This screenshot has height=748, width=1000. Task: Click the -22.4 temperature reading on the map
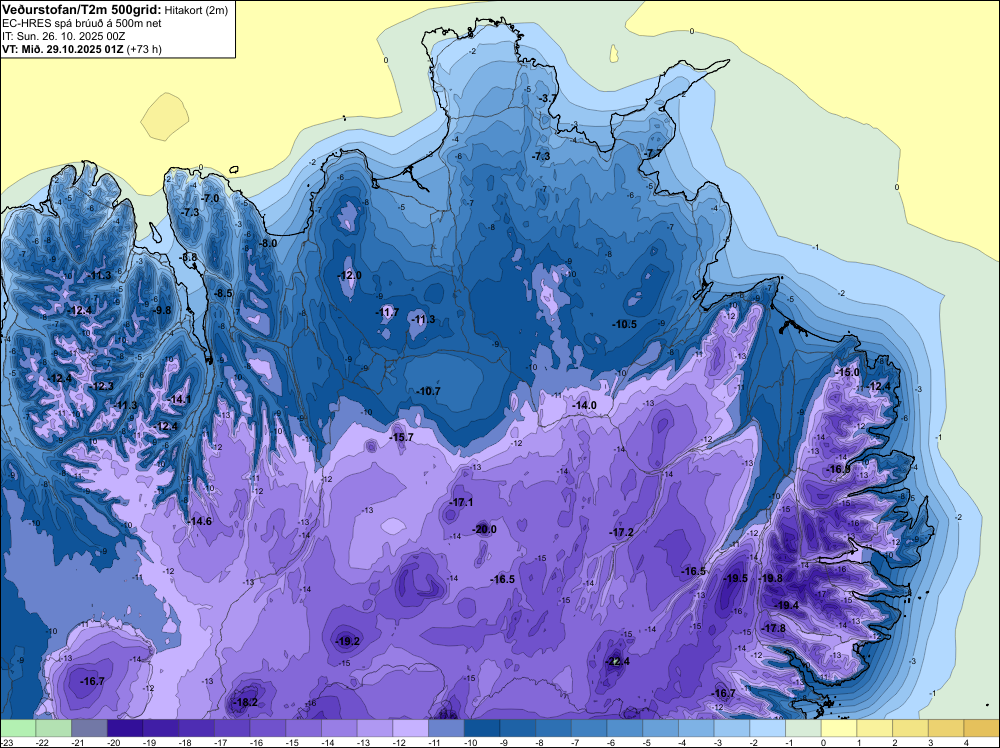(617, 661)
